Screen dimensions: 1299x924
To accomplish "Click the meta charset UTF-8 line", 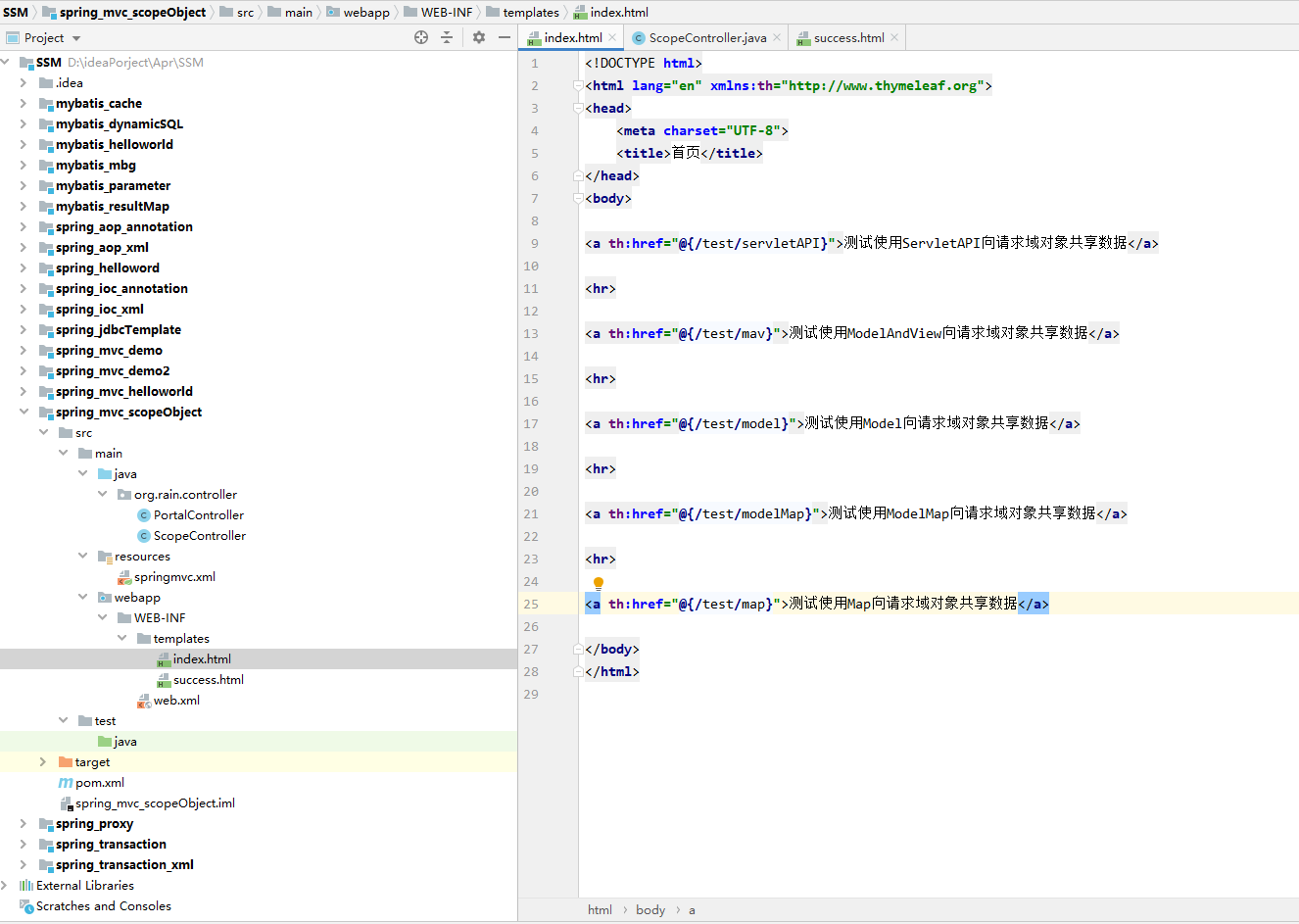I will tap(702, 131).
